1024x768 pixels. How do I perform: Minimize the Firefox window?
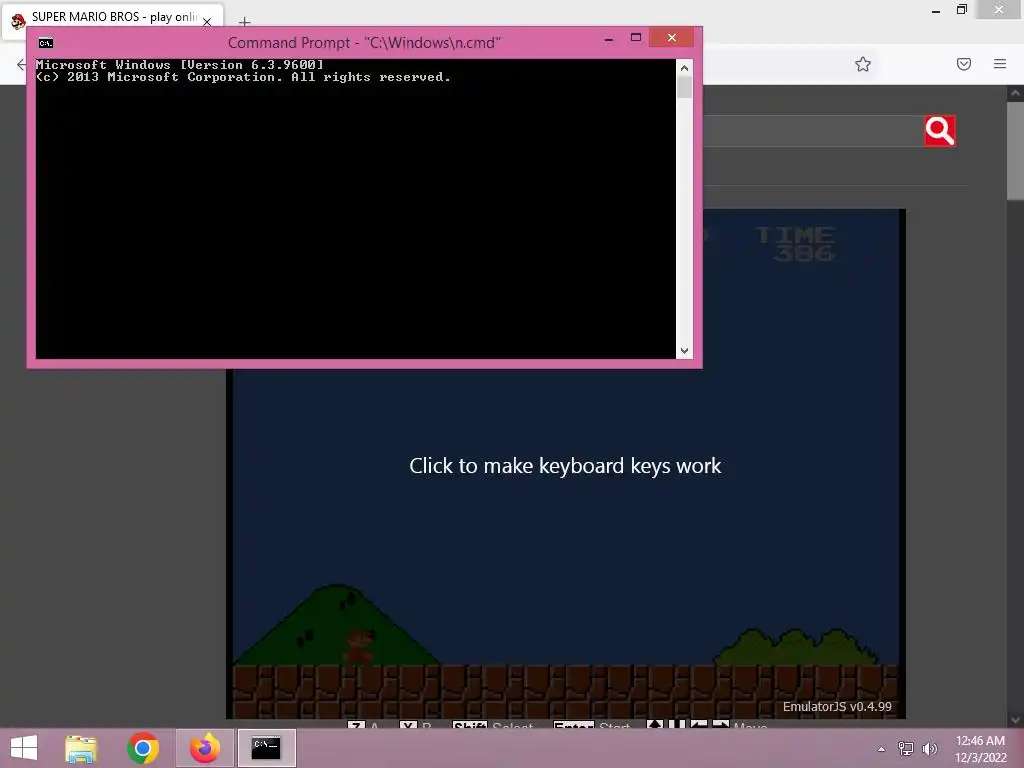[x=936, y=10]
